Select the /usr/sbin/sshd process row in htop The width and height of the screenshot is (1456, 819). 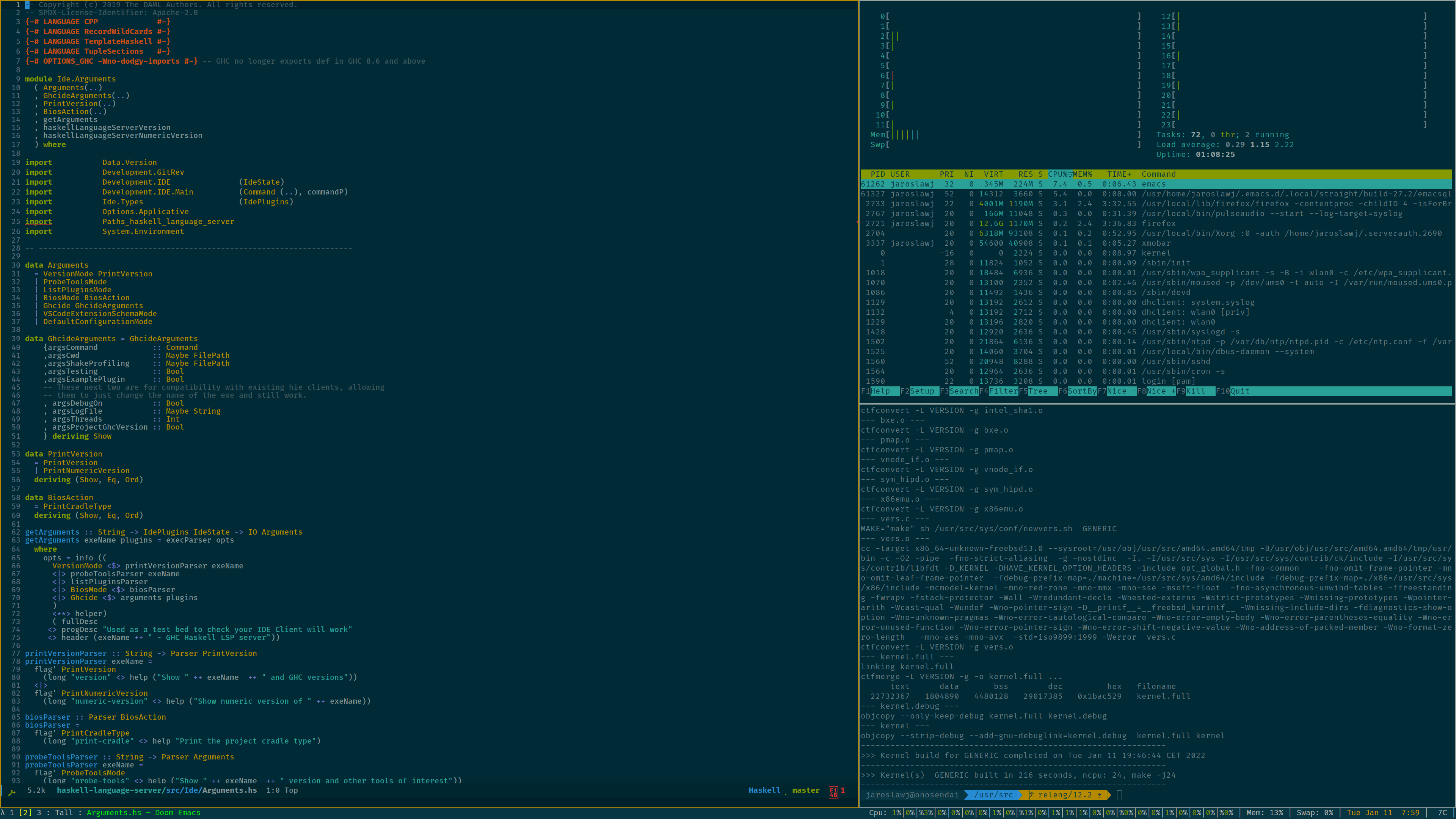click(x=1156, y=362)
